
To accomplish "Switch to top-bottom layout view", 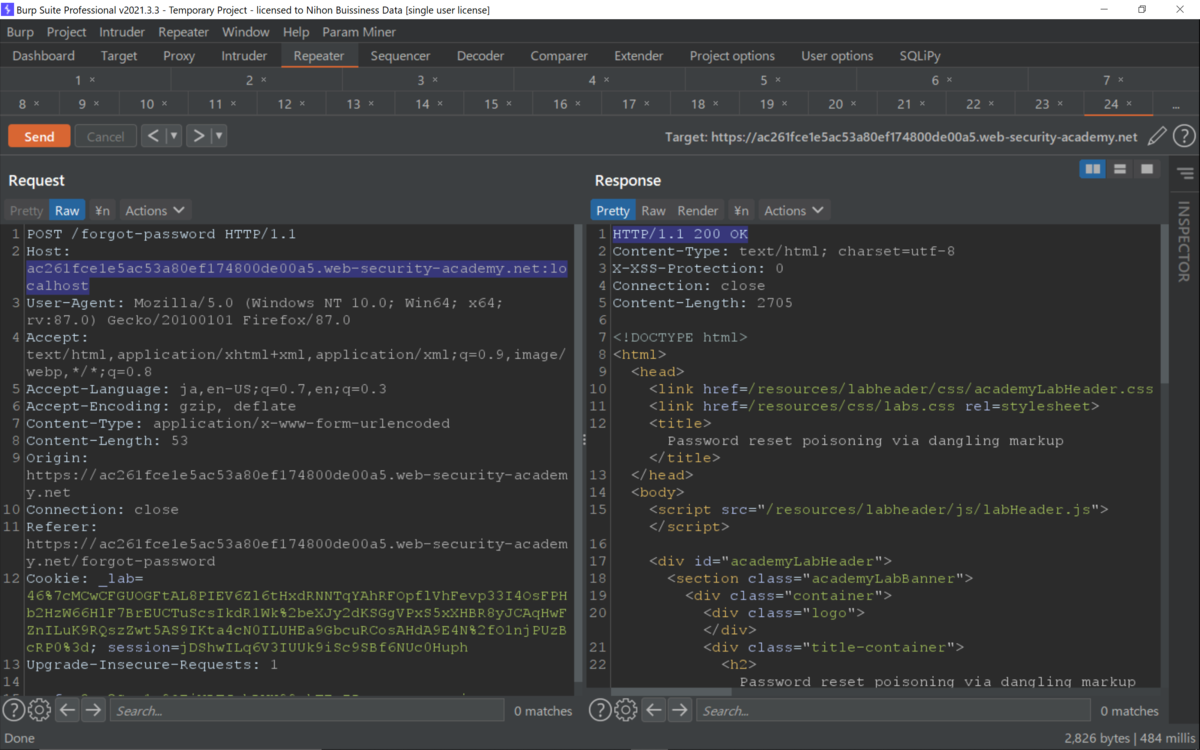I will coord(1120,169).
